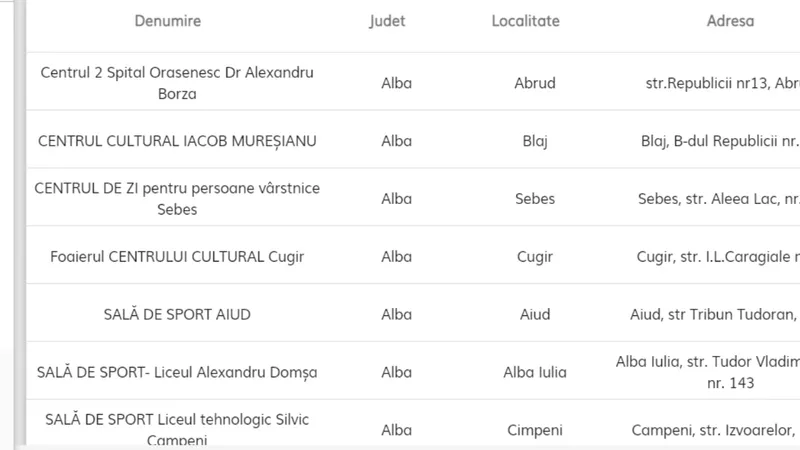This screenshot has width=800, height=450.
Task: Select Foaierul CENTRULUI CULTURAL Cugir row
Action: (x=177, y=257)
